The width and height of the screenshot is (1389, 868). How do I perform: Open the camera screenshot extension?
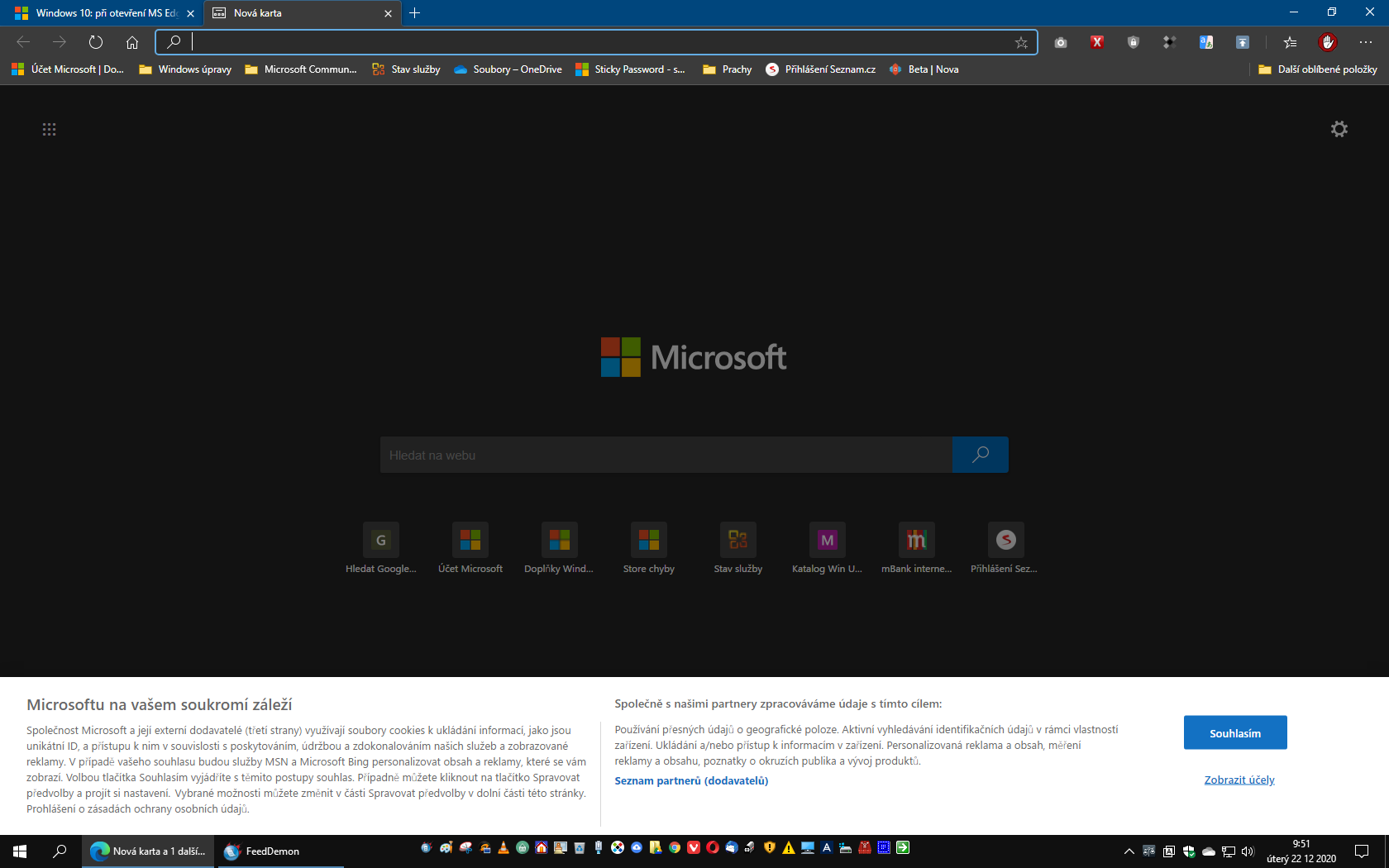tap(1061, 42)
